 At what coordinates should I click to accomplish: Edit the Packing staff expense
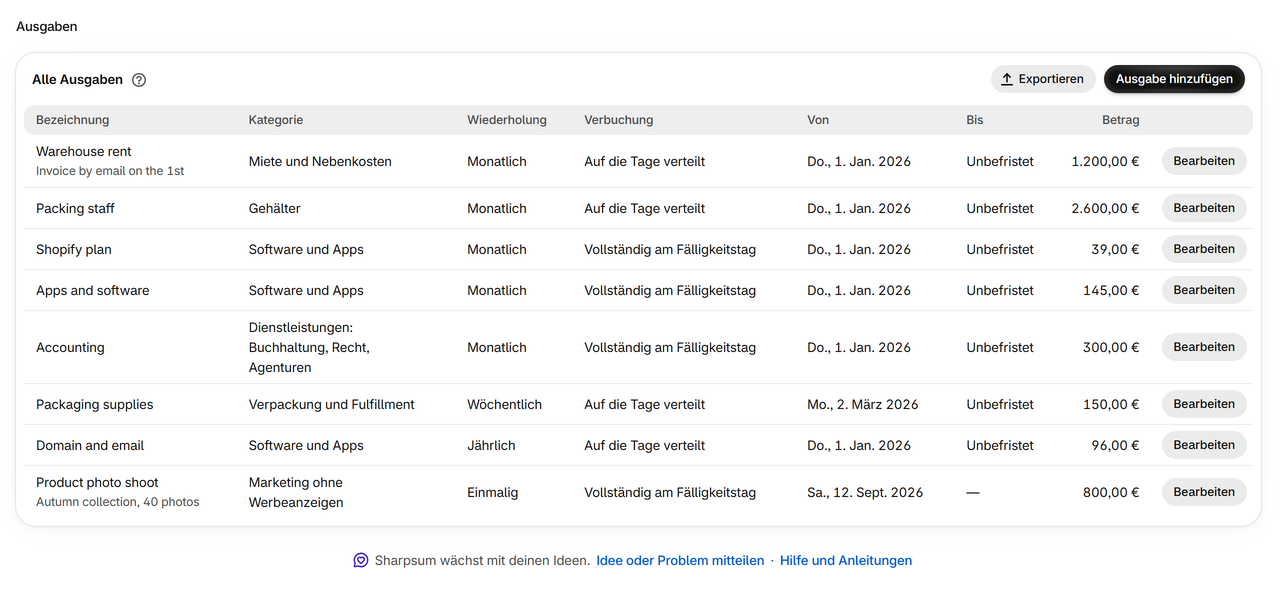click(x=1204, y=208)
